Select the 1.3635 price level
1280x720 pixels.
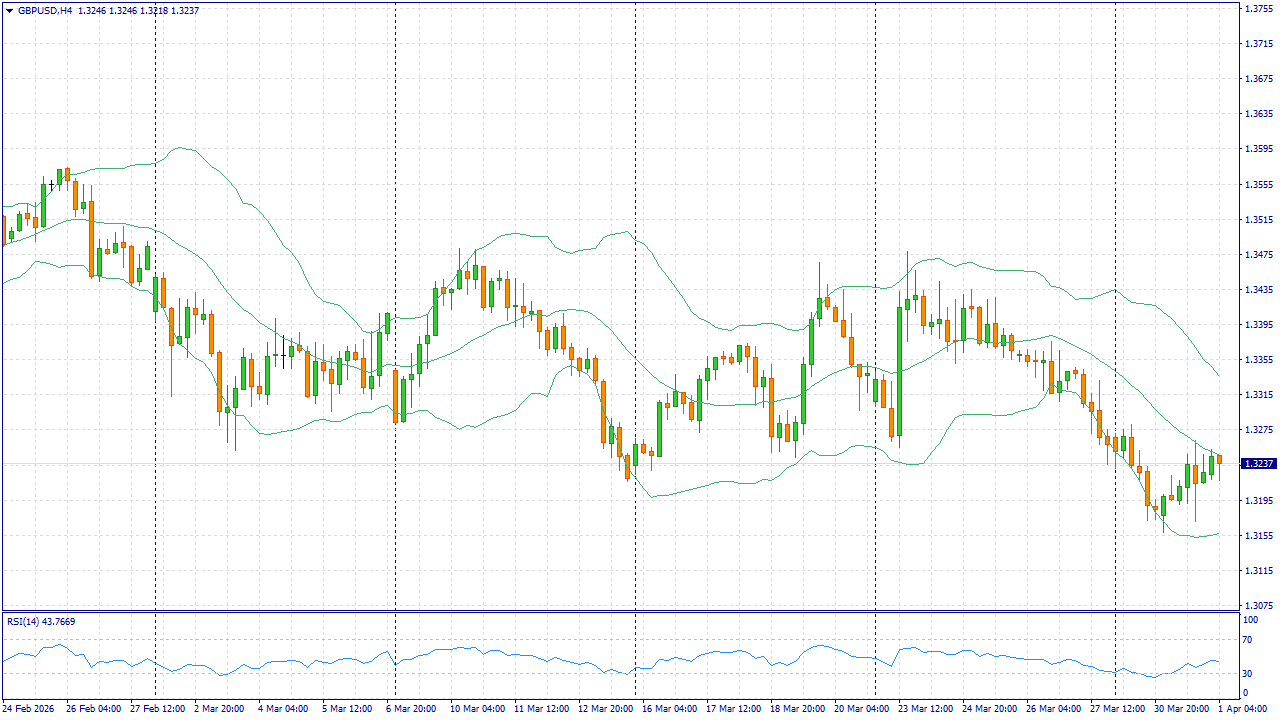1257,114
